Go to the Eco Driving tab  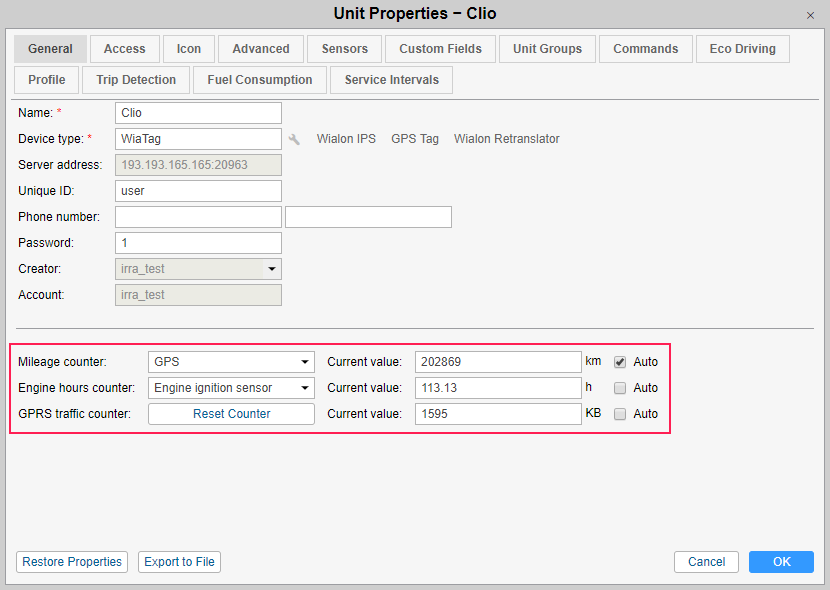(742, 49)
